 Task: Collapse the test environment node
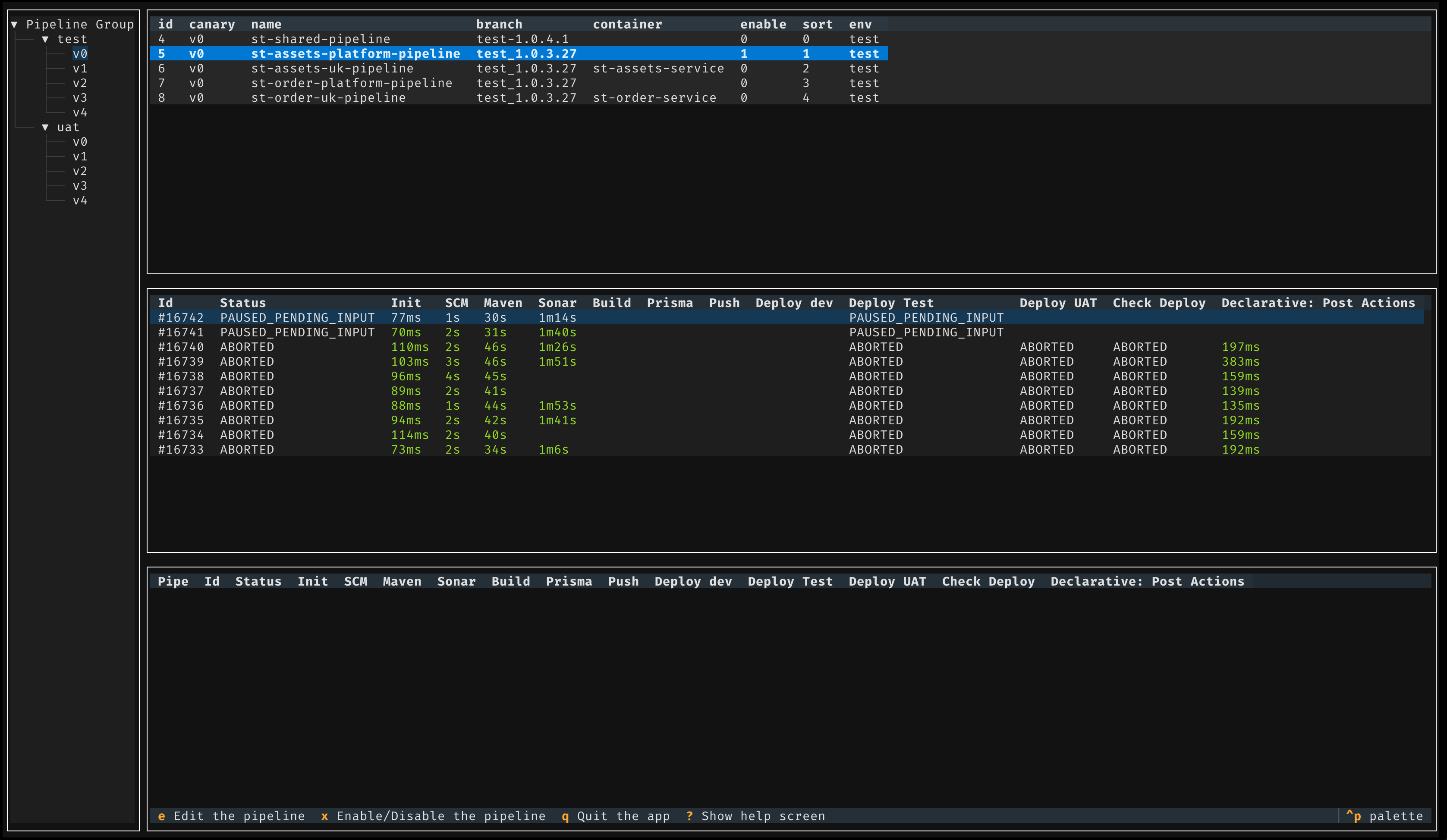coord(45,40)
